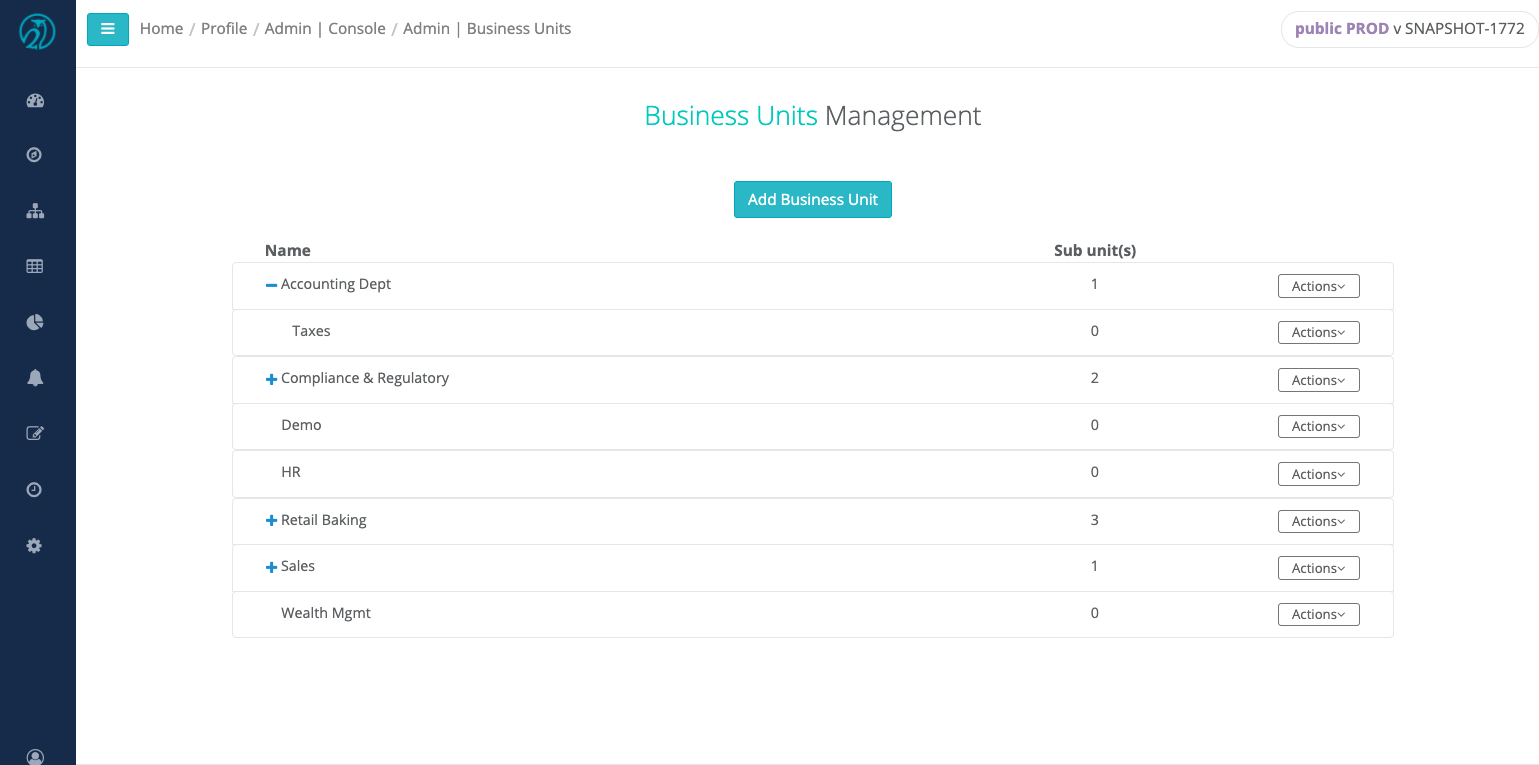This screenshot has width=1539, height=765.
Task: Click the clock history sidebar icon
Action: point(35,489)
